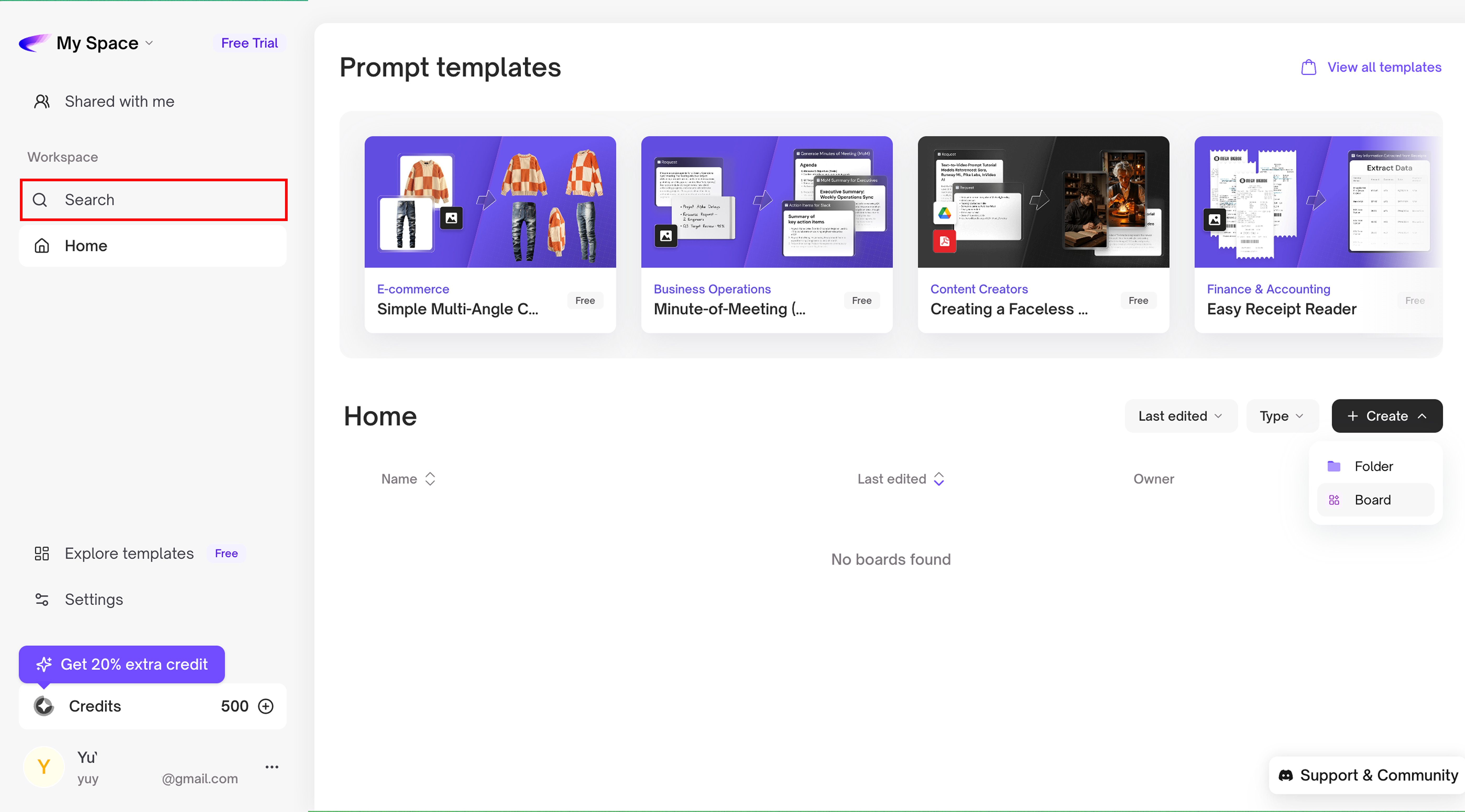Click the Home house icon in the sidebar
This screenshot has height=812, width=1465.
pos(41,246)
